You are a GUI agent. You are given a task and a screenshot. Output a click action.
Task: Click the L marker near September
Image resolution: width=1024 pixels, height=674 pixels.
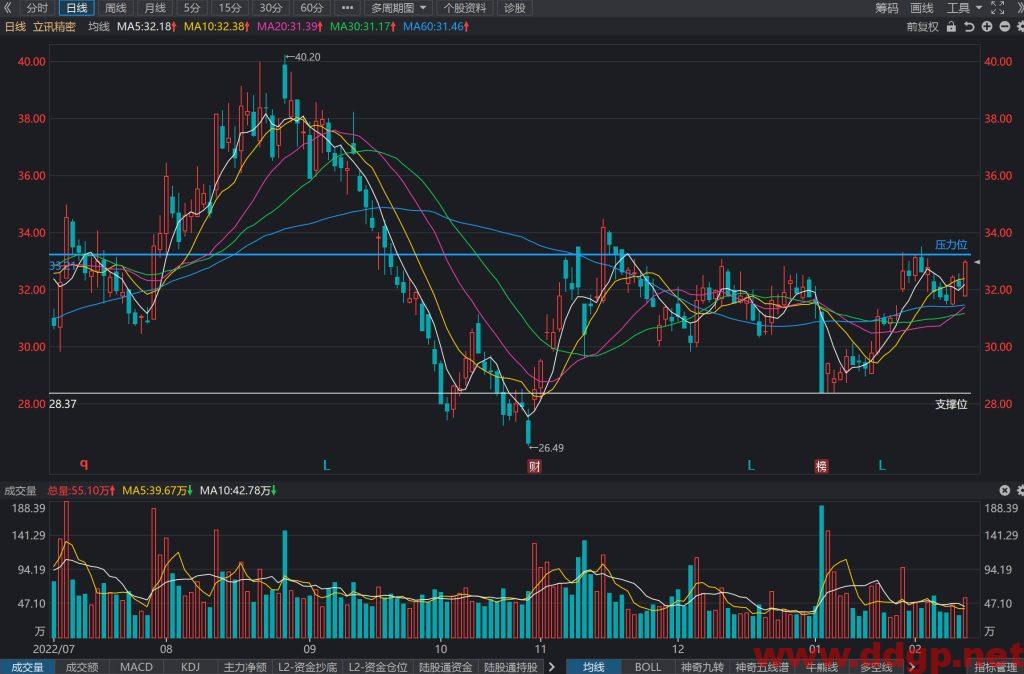tap(327, 466)
